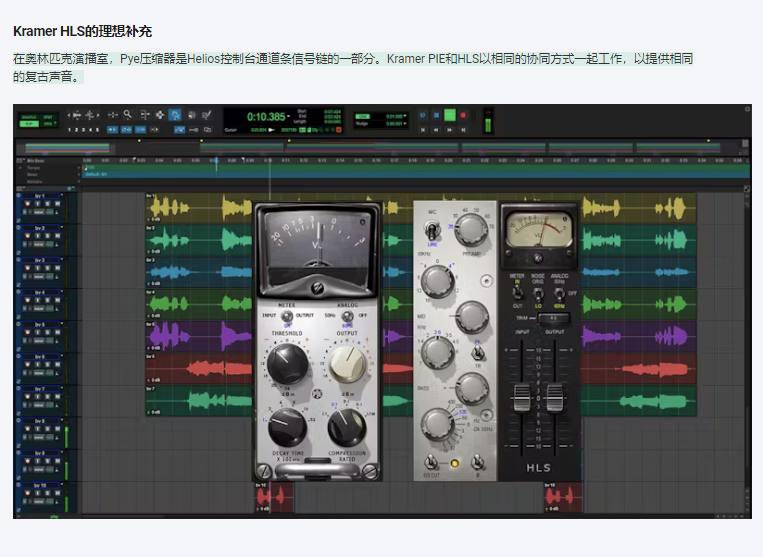
Task: Enable Spot edit mode
Action: [x=48, y=117]
